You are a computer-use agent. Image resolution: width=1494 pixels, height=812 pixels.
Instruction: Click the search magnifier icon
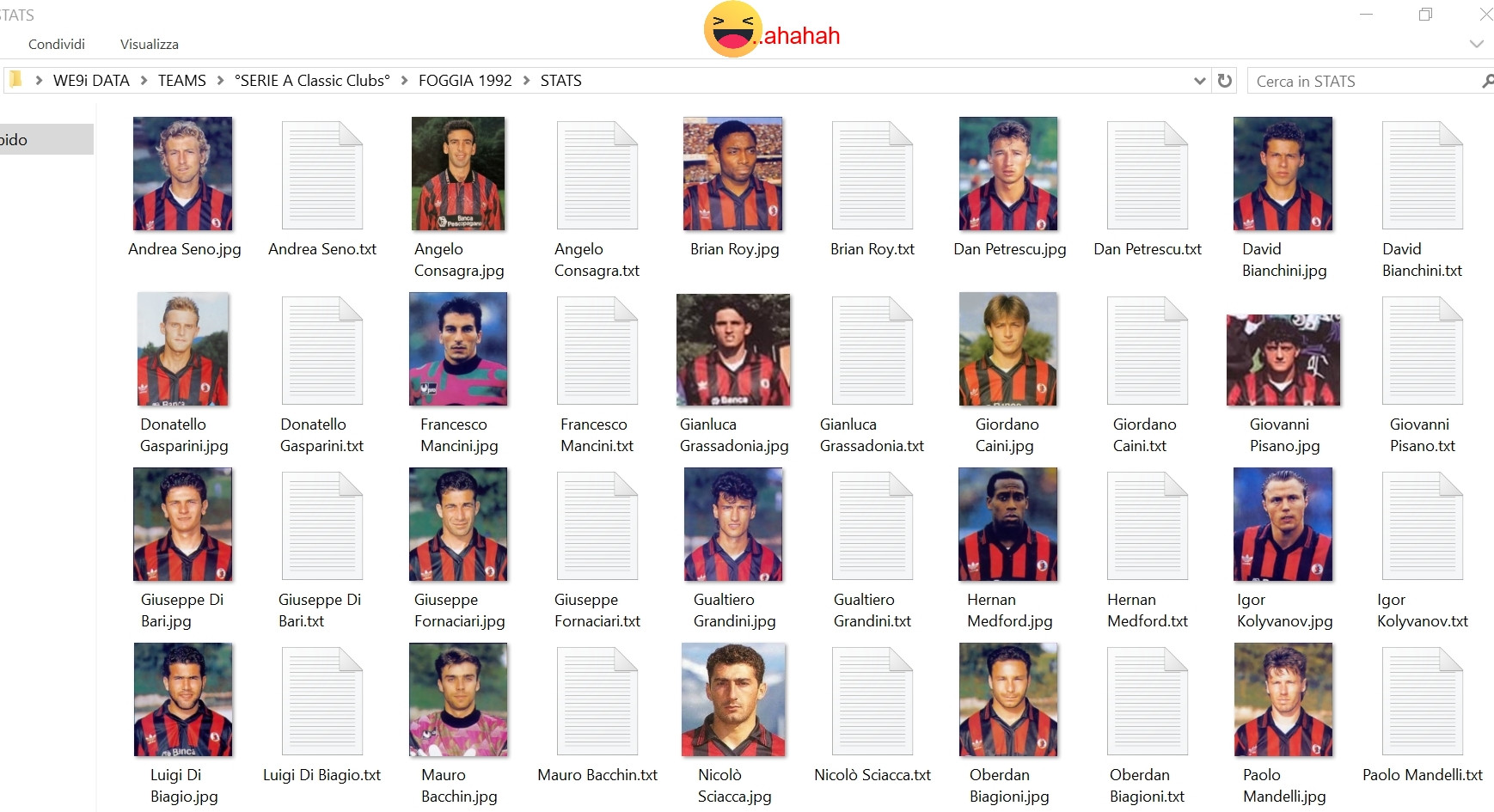click(x=1487, y=81)
